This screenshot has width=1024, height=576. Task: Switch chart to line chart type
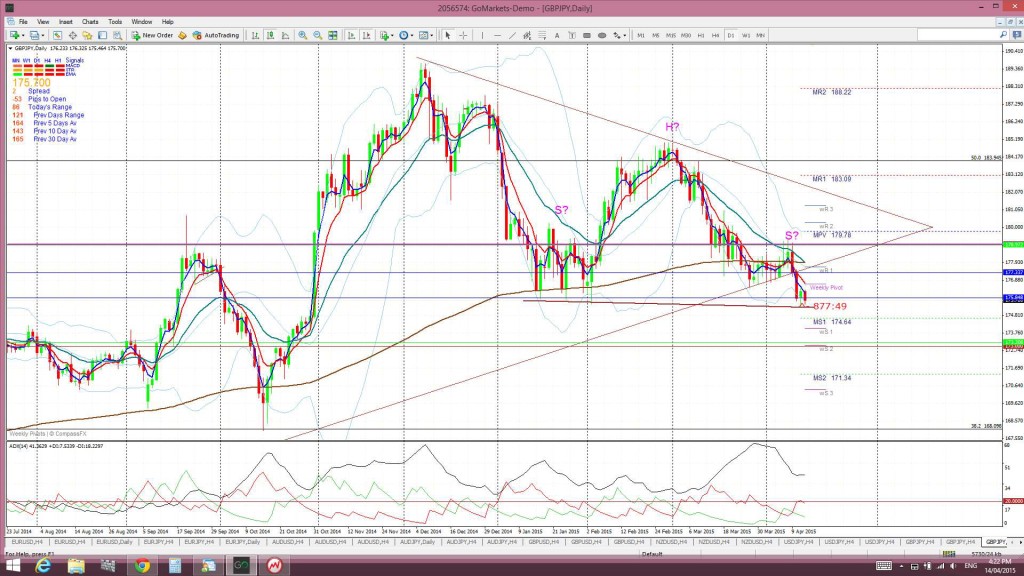[285, 35]
